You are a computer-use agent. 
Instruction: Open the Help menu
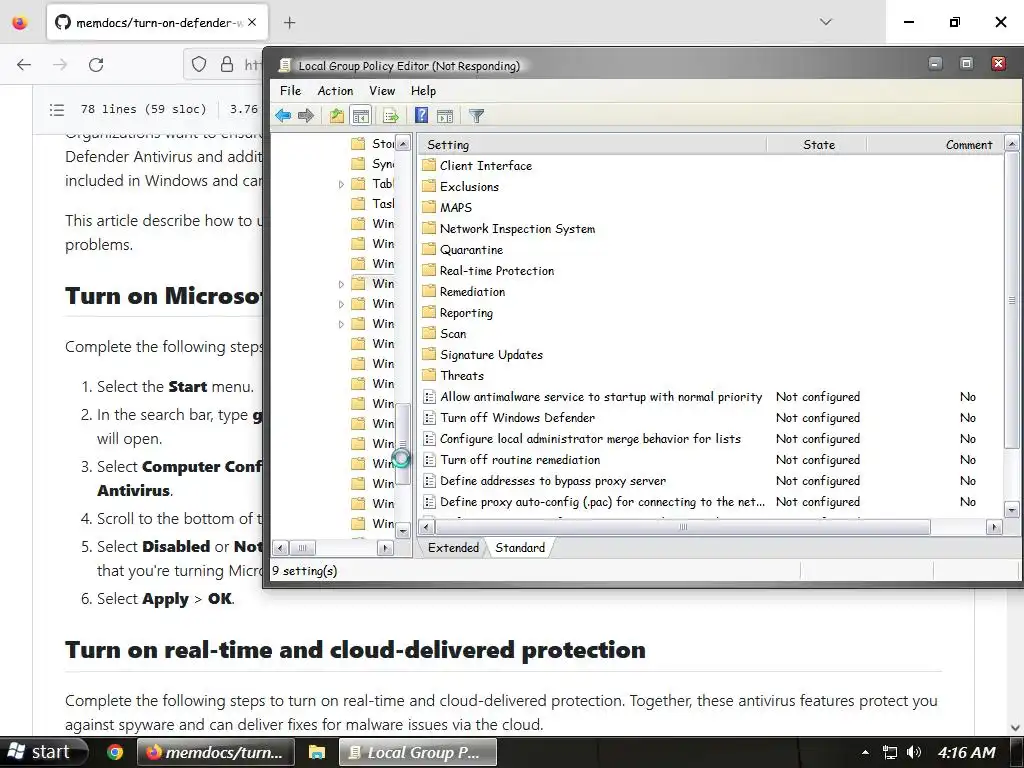[423, 91]
